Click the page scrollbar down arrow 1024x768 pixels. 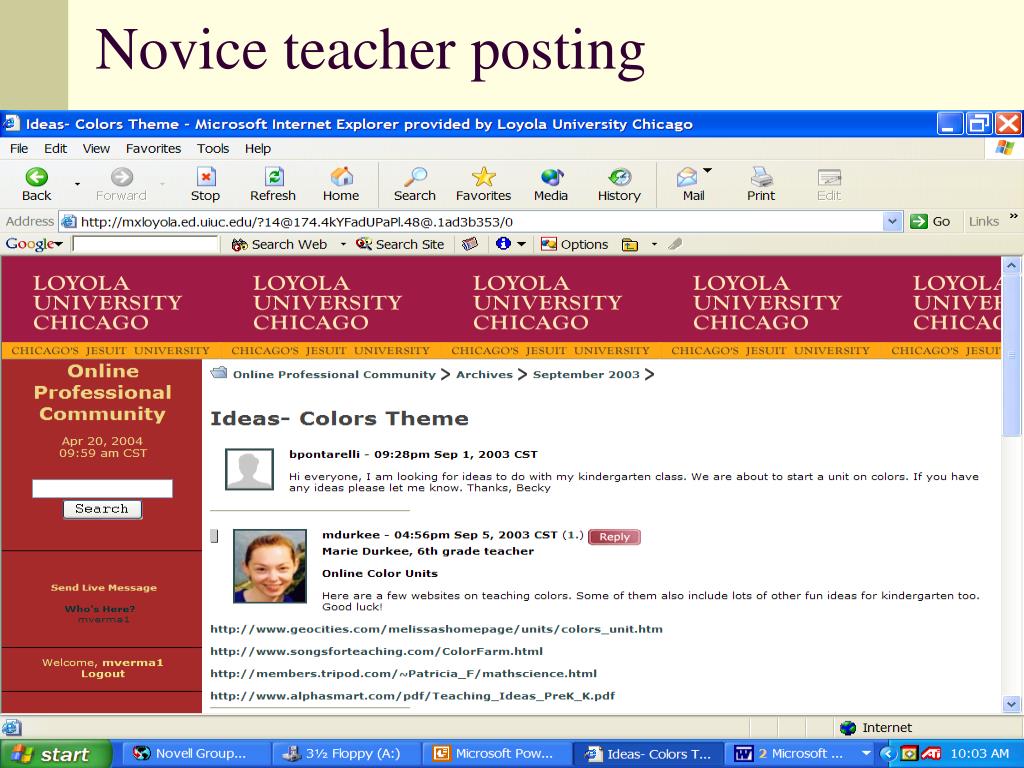tap(1012, 704)
